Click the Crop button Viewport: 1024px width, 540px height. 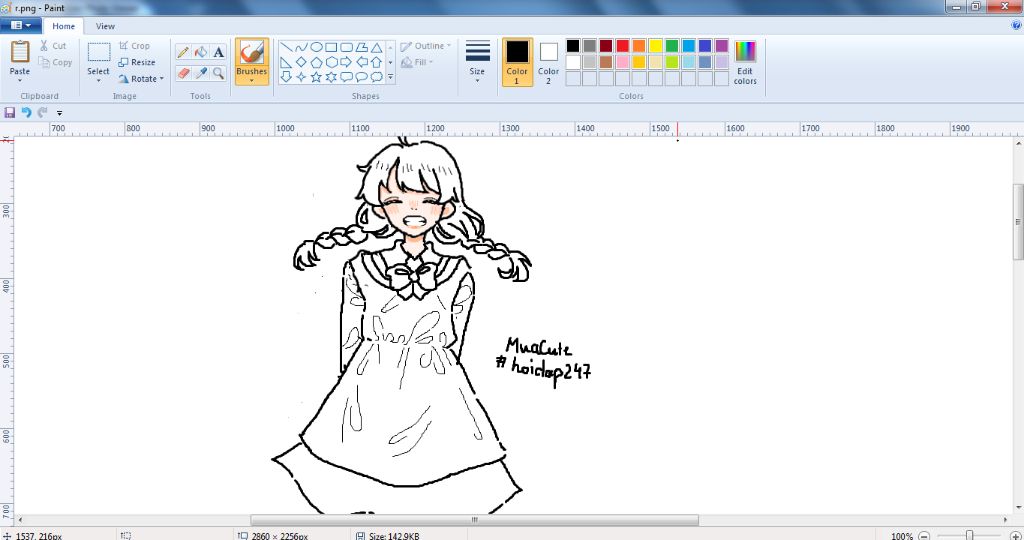[135, 46]
